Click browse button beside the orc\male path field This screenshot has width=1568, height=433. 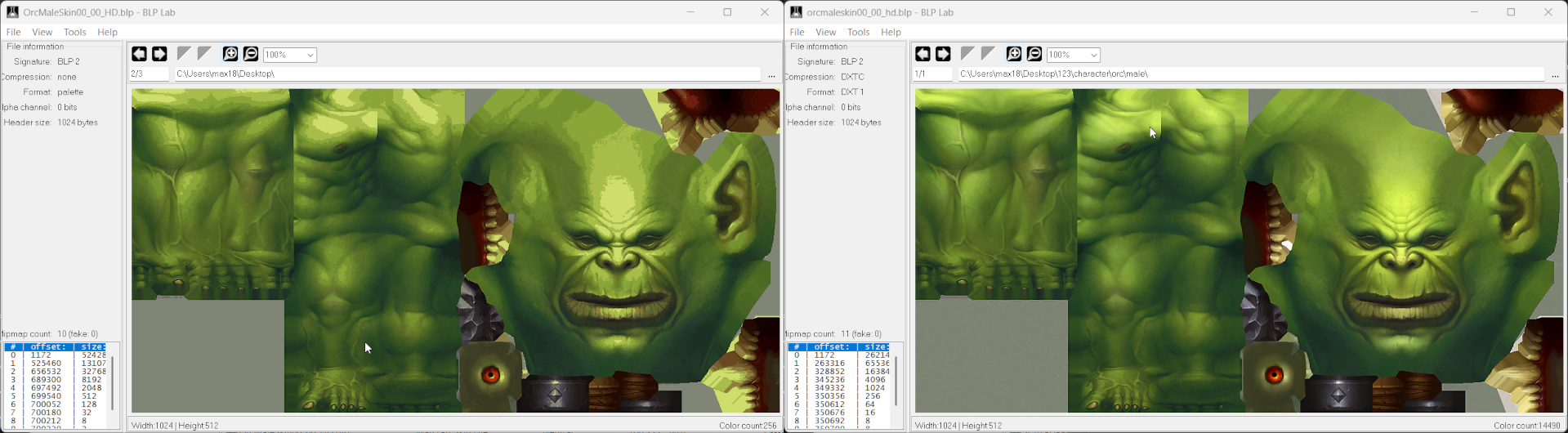click(x=1555, y=75)
